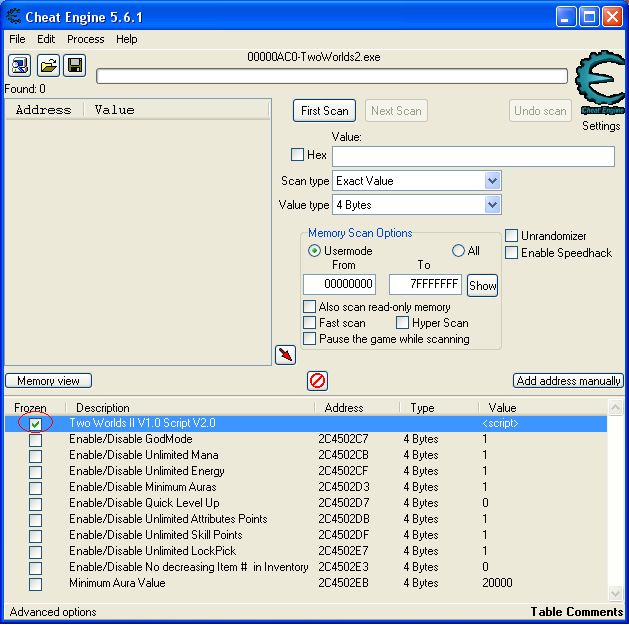Open the Value type dropdown

492,205
